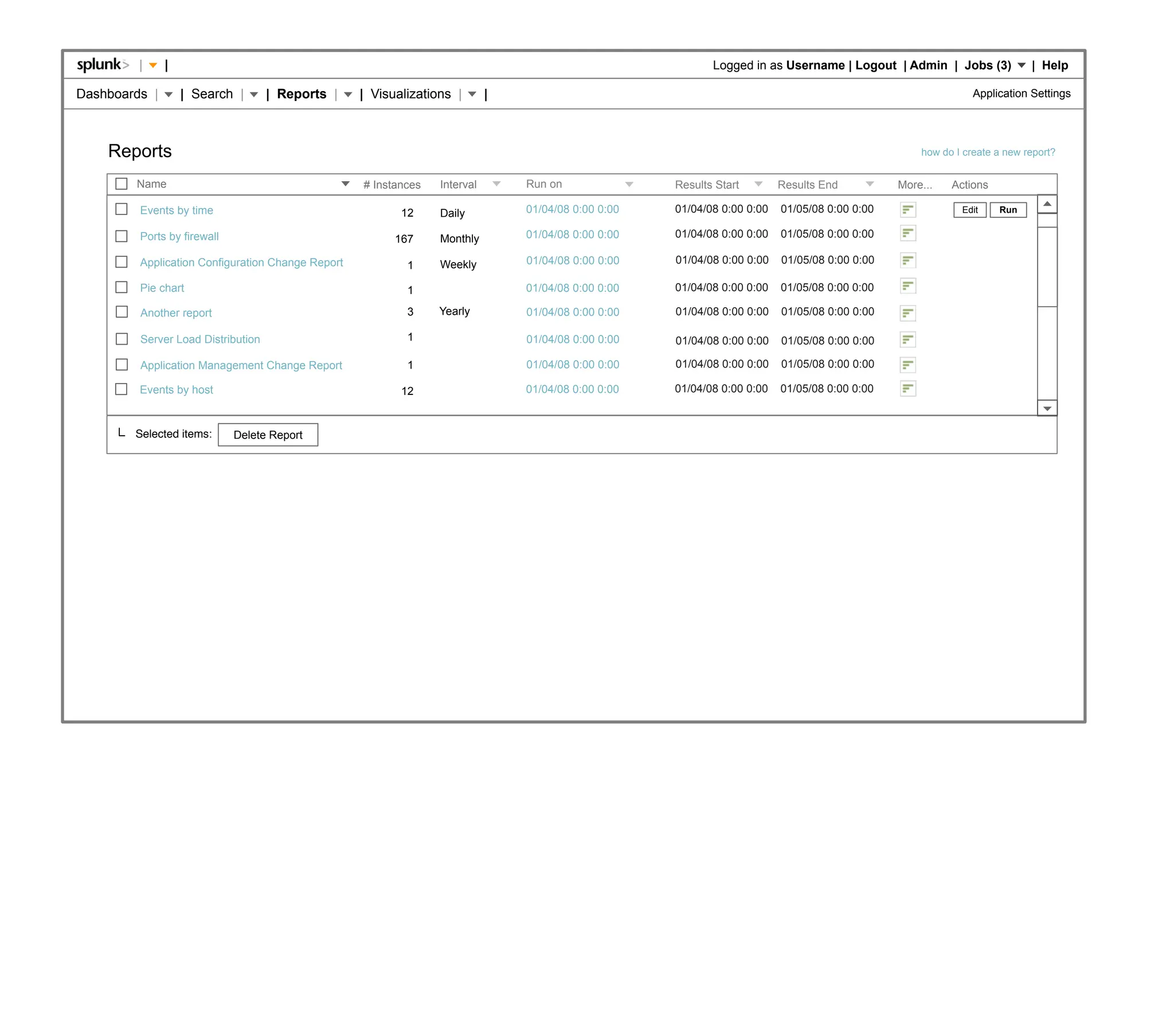Tick the Application Management Change Report checkbox
The height and width of the screenshot is (1036, 1174).
[x=122, y=364]
